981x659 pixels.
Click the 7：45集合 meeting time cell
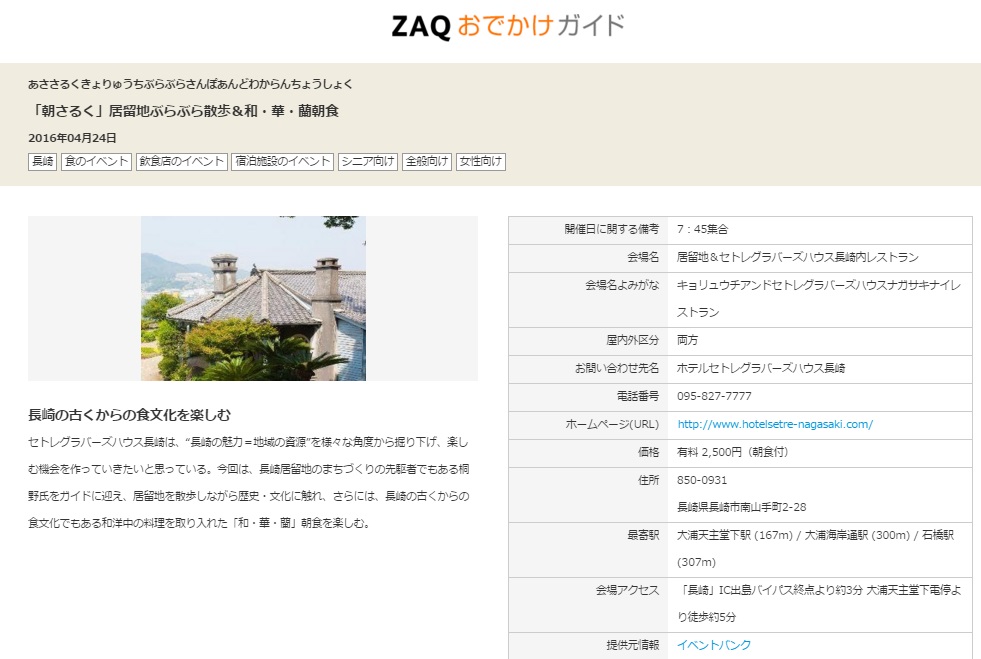(x=702, y=229)
